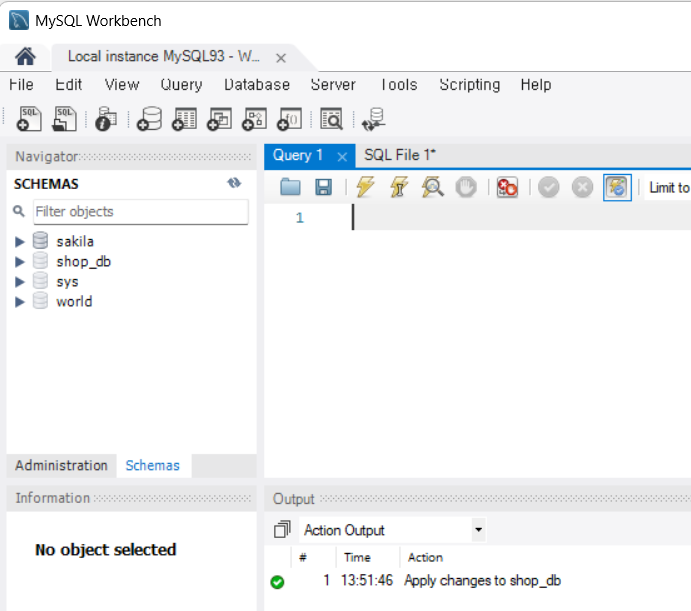Execute the statement under the cursor

[x=399, y=187]
